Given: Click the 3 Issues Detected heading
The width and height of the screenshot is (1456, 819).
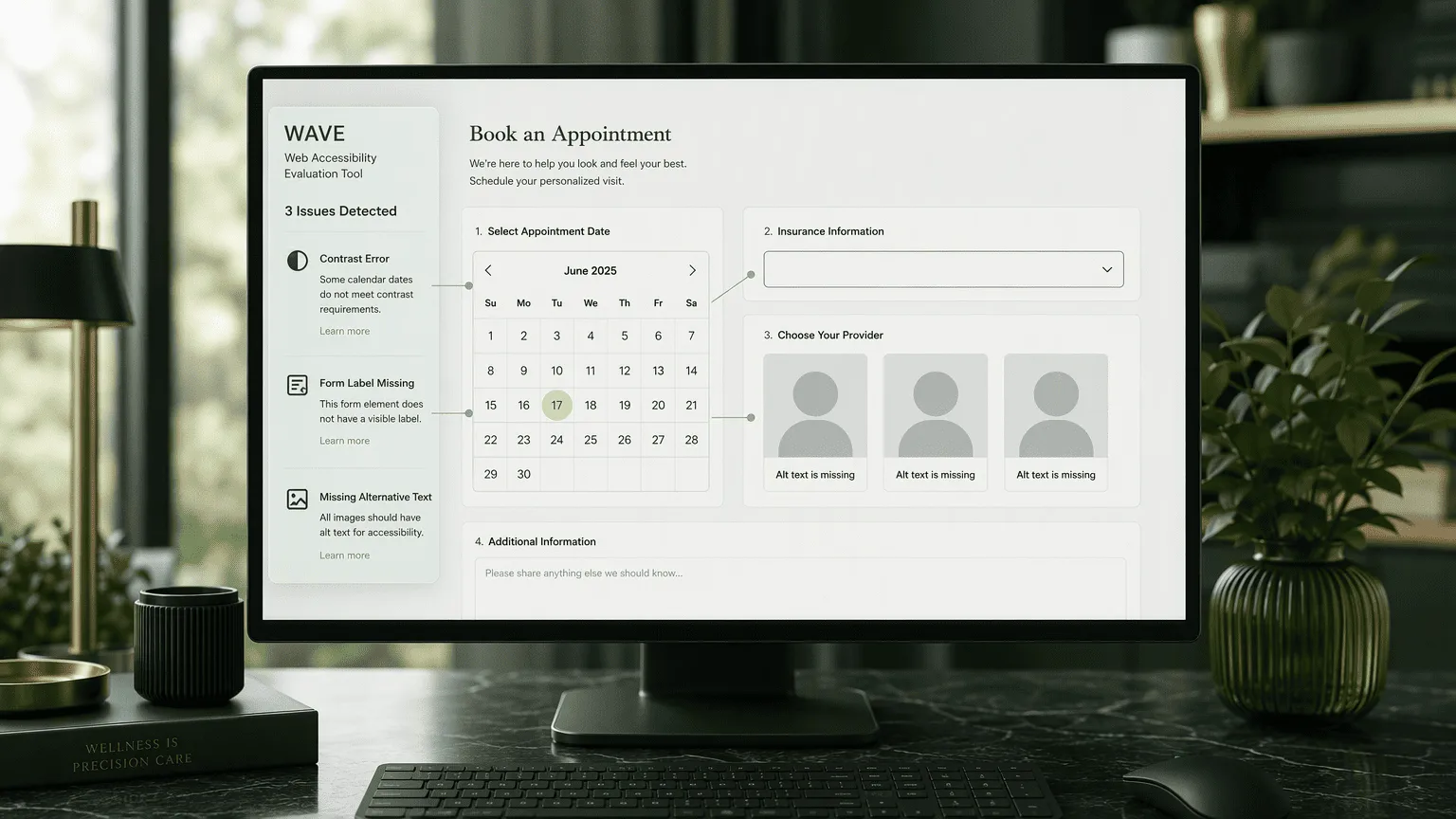Looking at the screenshot, I should [340, 211].
